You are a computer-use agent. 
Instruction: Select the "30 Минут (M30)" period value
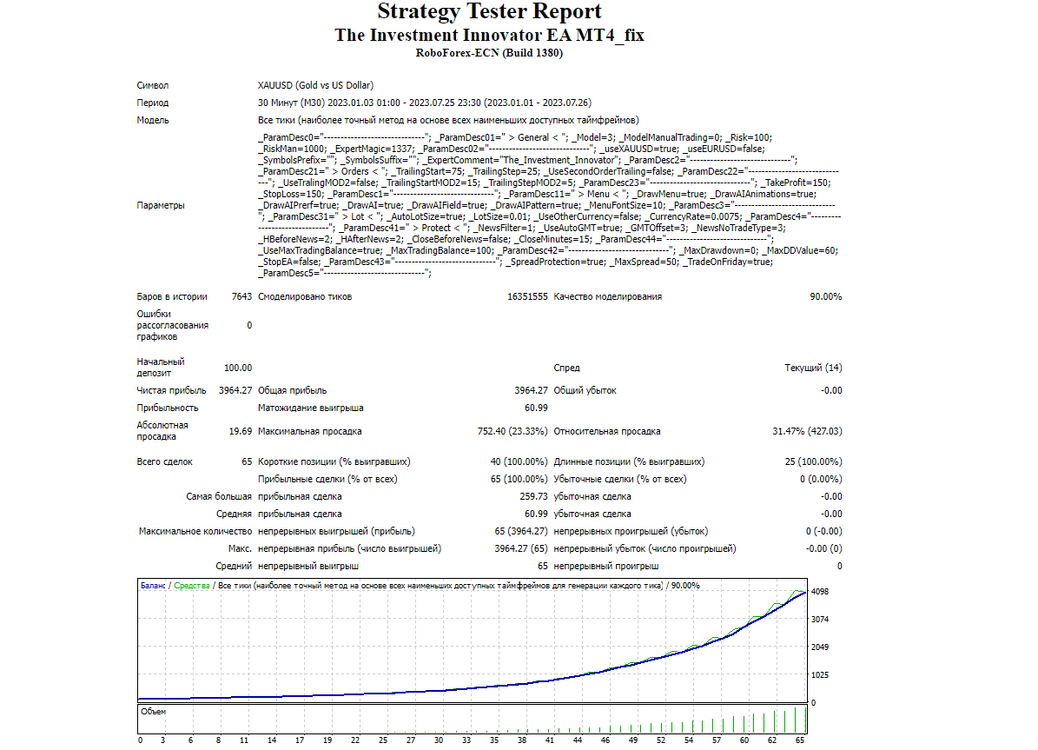[291, 103]
